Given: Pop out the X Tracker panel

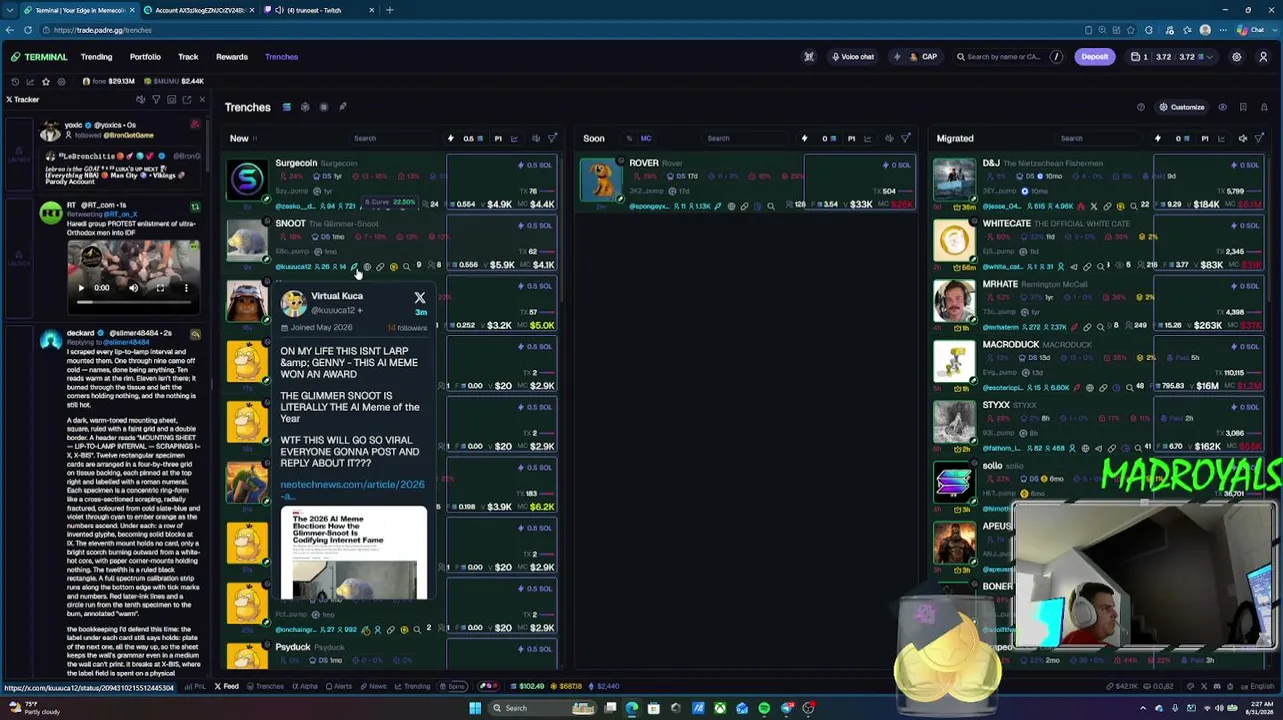Looking at the screenshot, I should coord(187,100).
